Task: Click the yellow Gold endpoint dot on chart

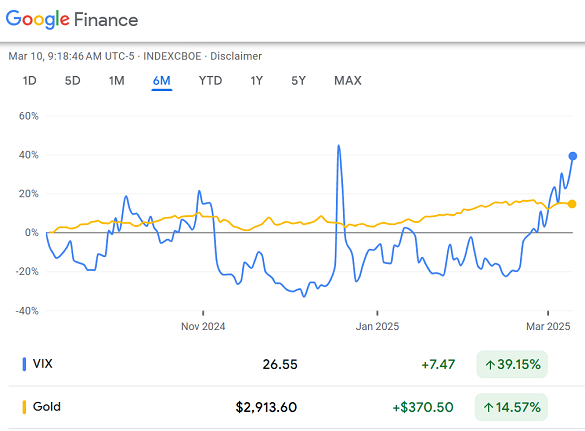Action: (572, 204)
